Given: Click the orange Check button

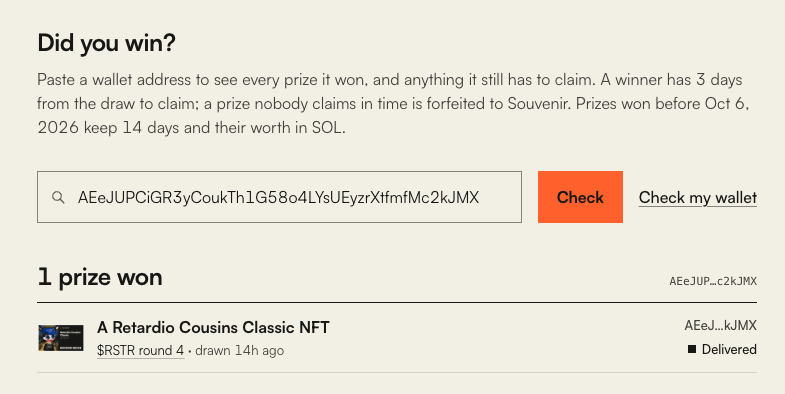Looking at the screenshot, I should [x=580, y=197].
